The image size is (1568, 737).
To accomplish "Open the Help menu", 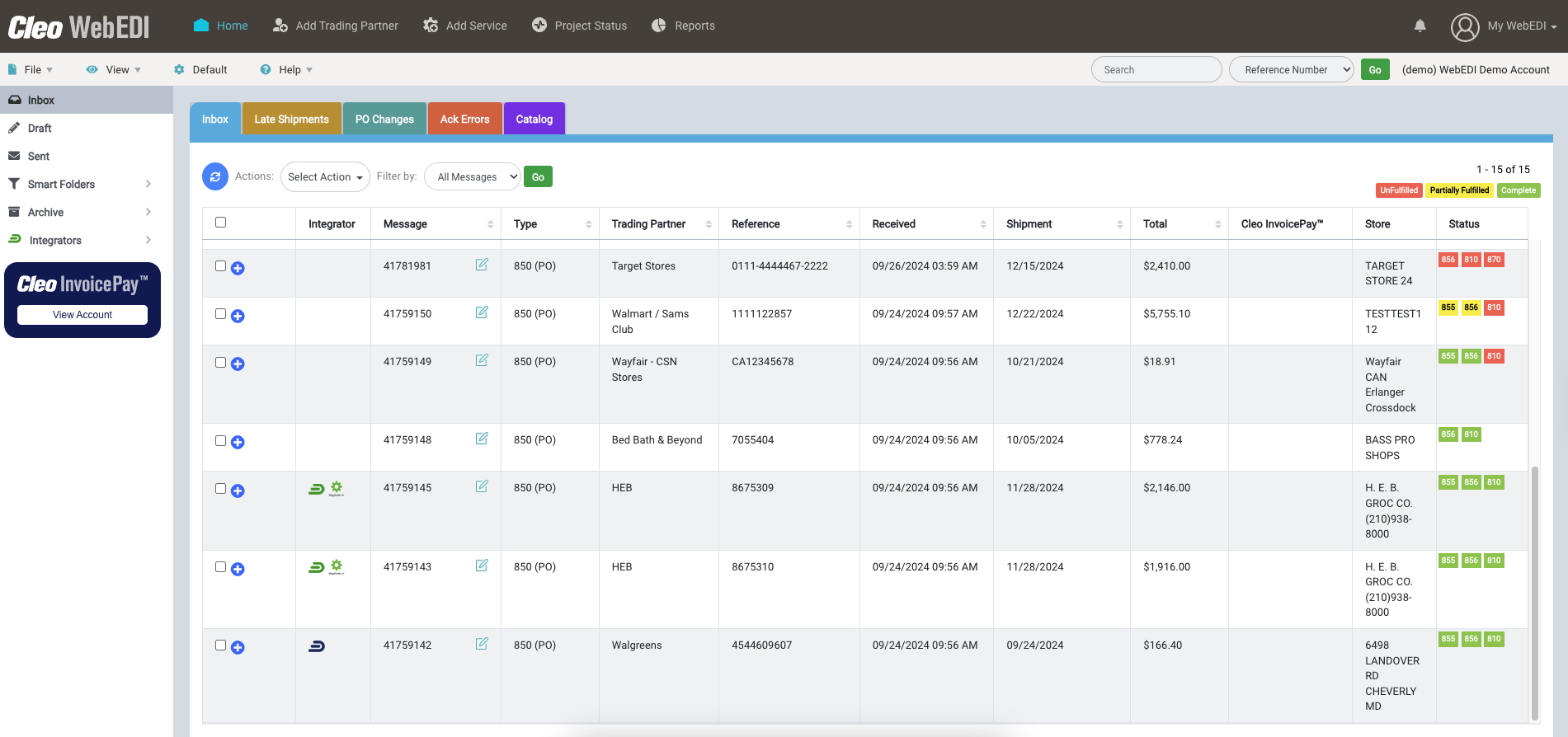I will 287,70.
